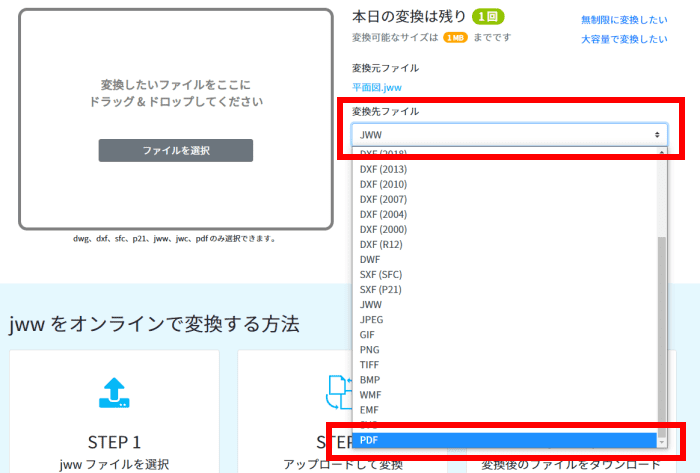Open the 大容量で変換したい link
This screenshot has height=473, width=700.
[x=624, y=39]
